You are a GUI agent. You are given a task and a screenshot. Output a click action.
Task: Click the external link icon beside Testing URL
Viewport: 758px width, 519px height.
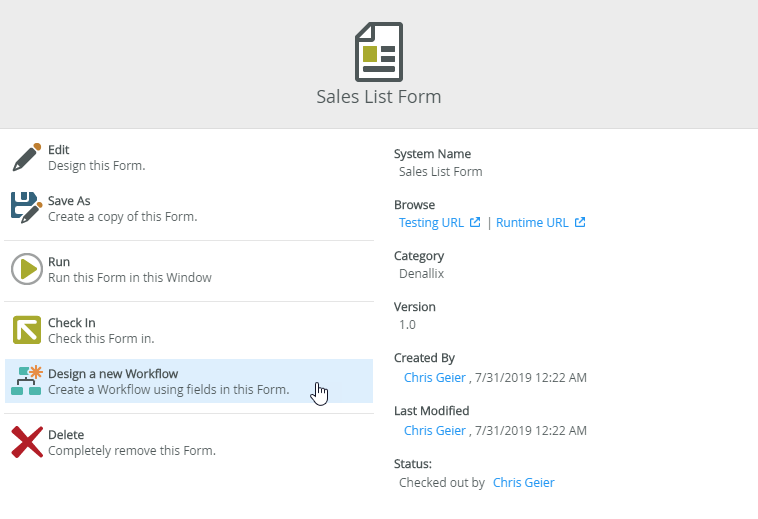pyautogui.click(x=475, y=223)
